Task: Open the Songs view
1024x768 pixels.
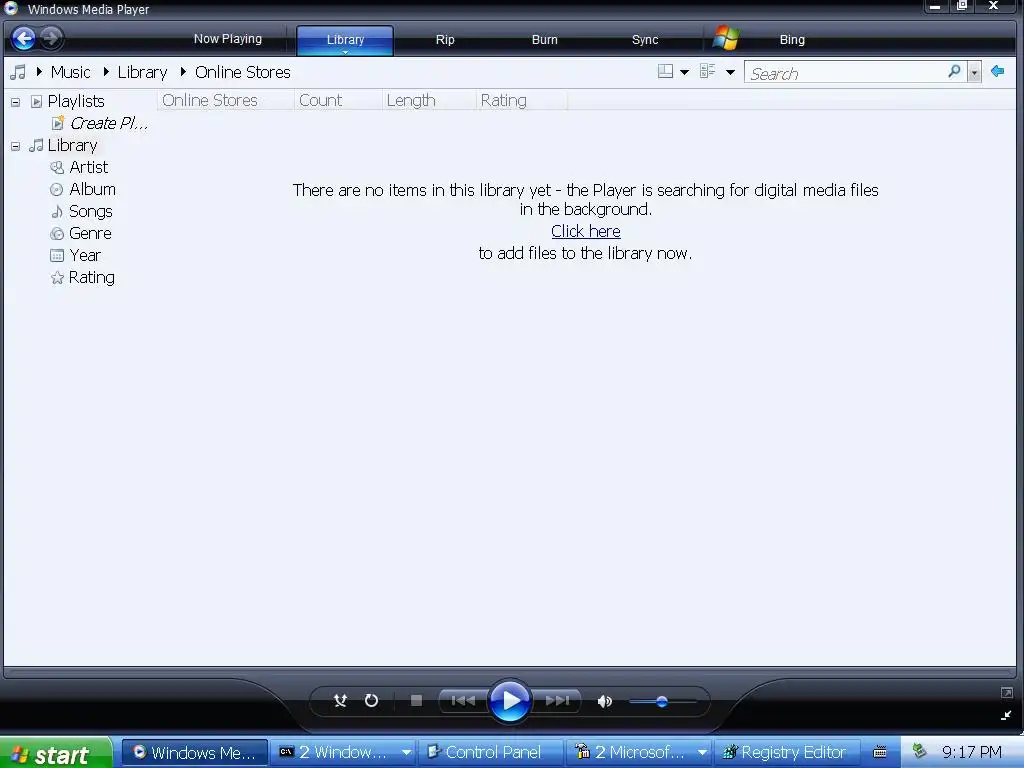Action: tap(91, 212)
